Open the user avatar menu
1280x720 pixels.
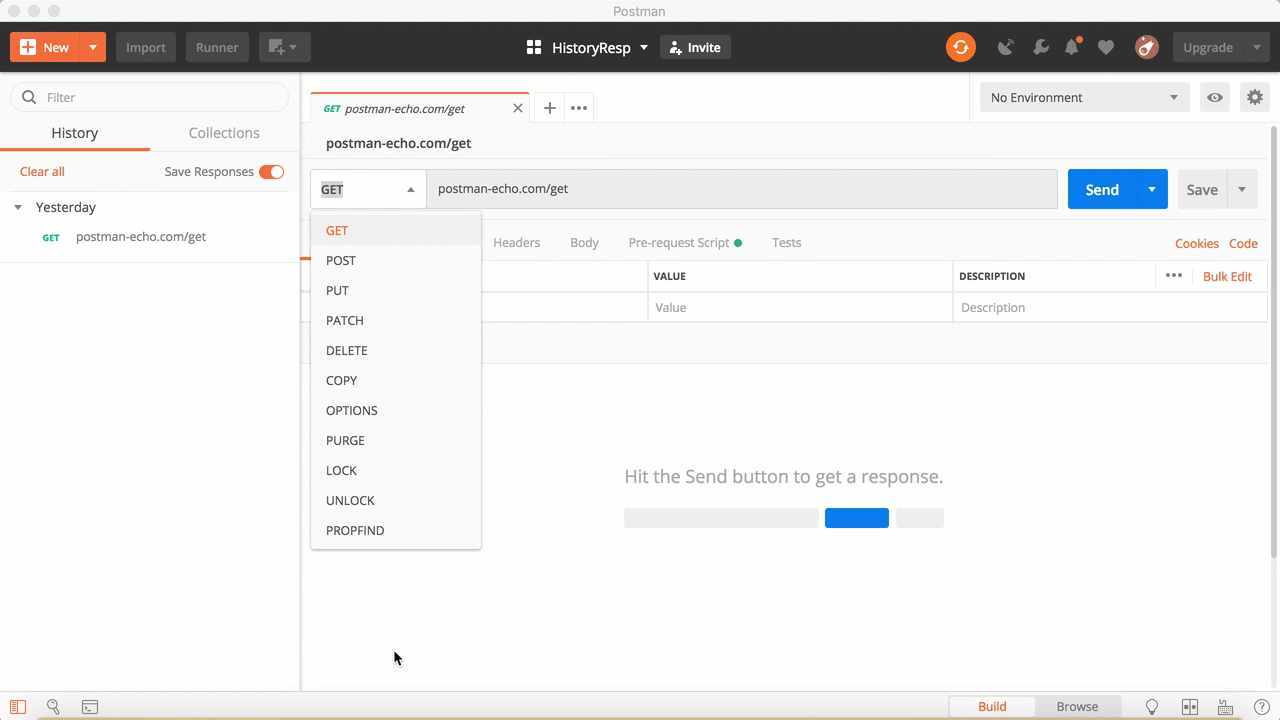tap(1146, 47)
